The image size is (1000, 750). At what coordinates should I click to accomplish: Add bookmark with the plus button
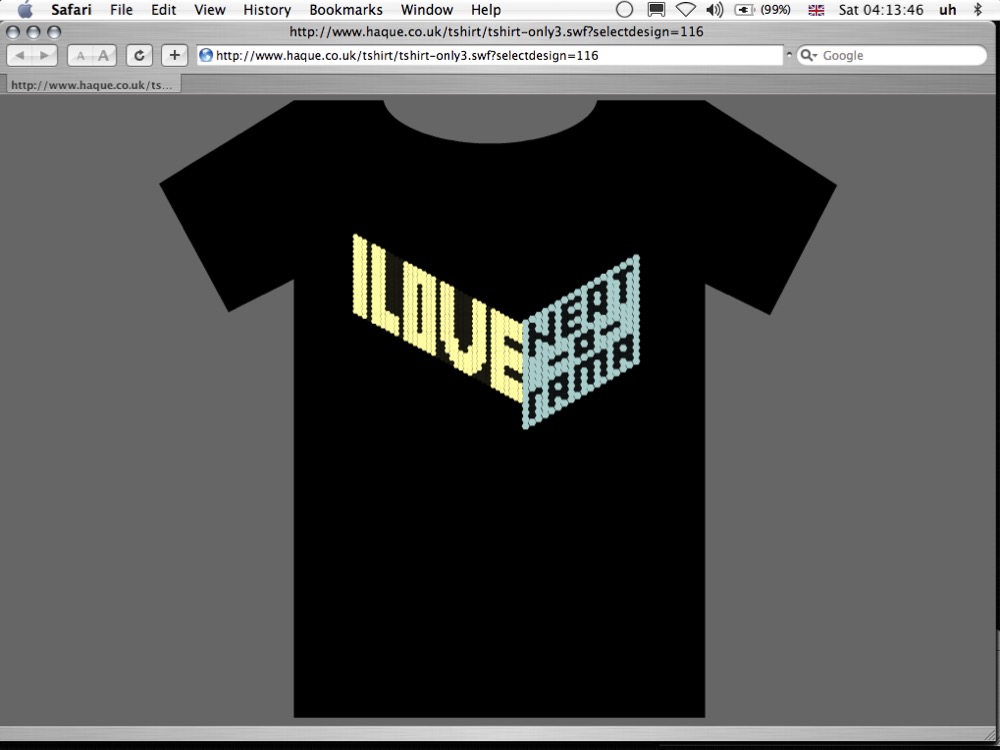point(174,55)
